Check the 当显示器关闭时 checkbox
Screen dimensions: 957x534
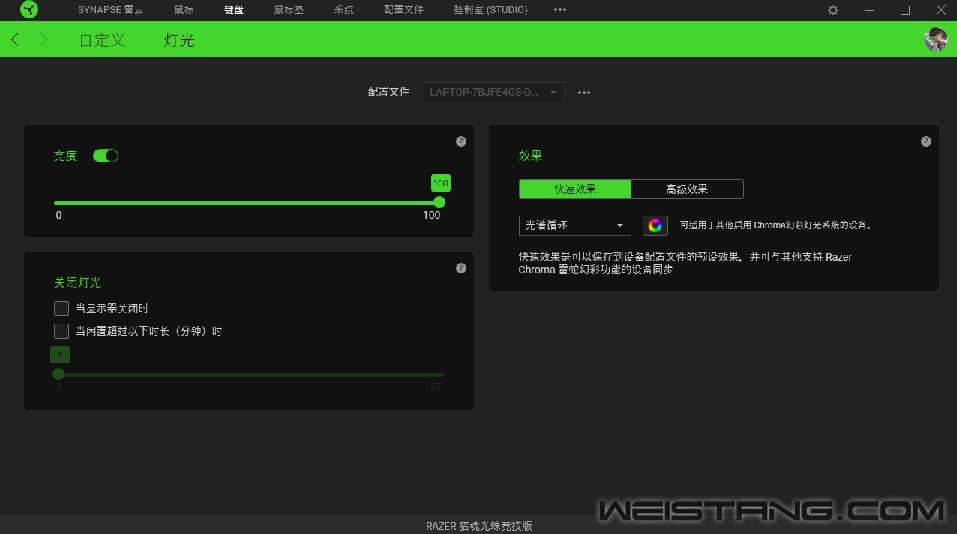point(61,308)
